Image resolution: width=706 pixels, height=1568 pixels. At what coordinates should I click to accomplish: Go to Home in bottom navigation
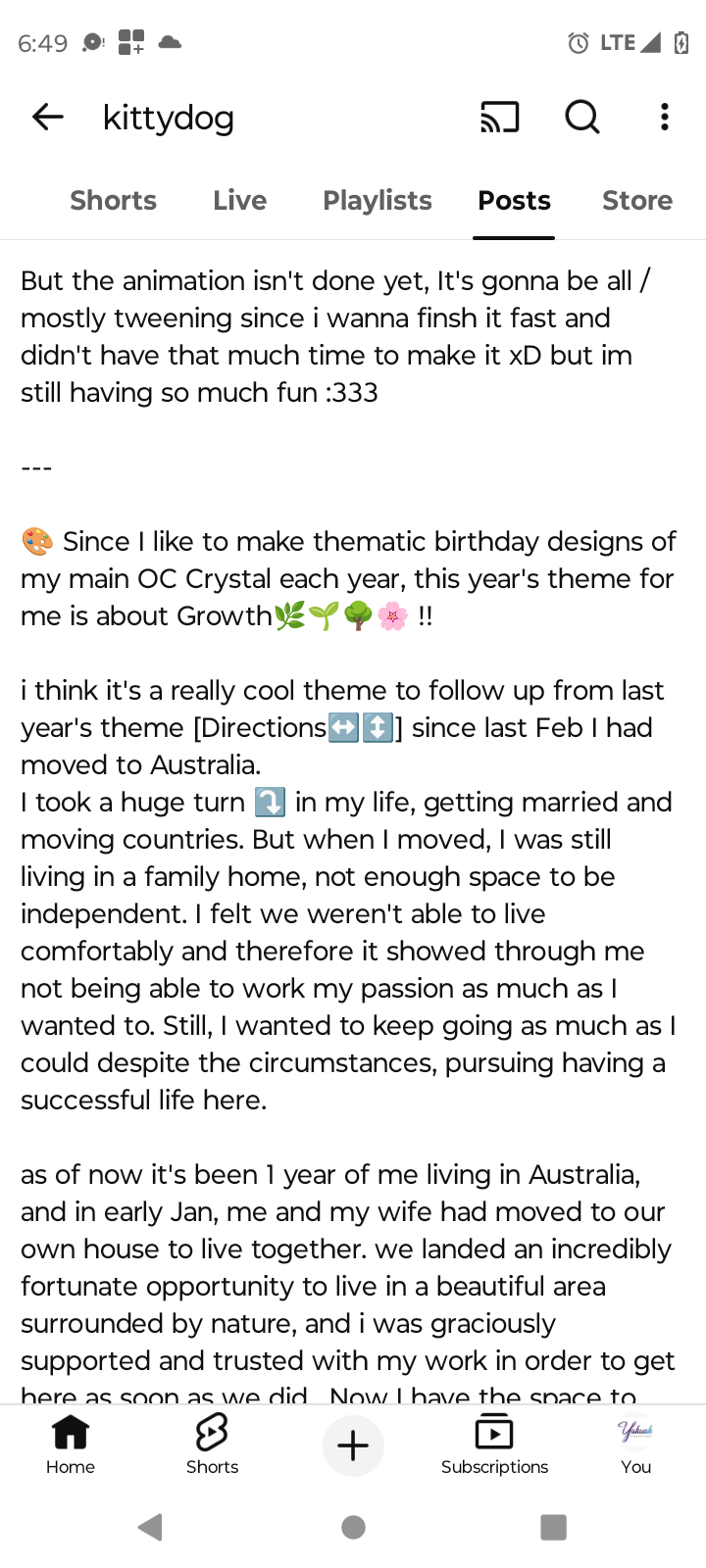(71, 1444)
